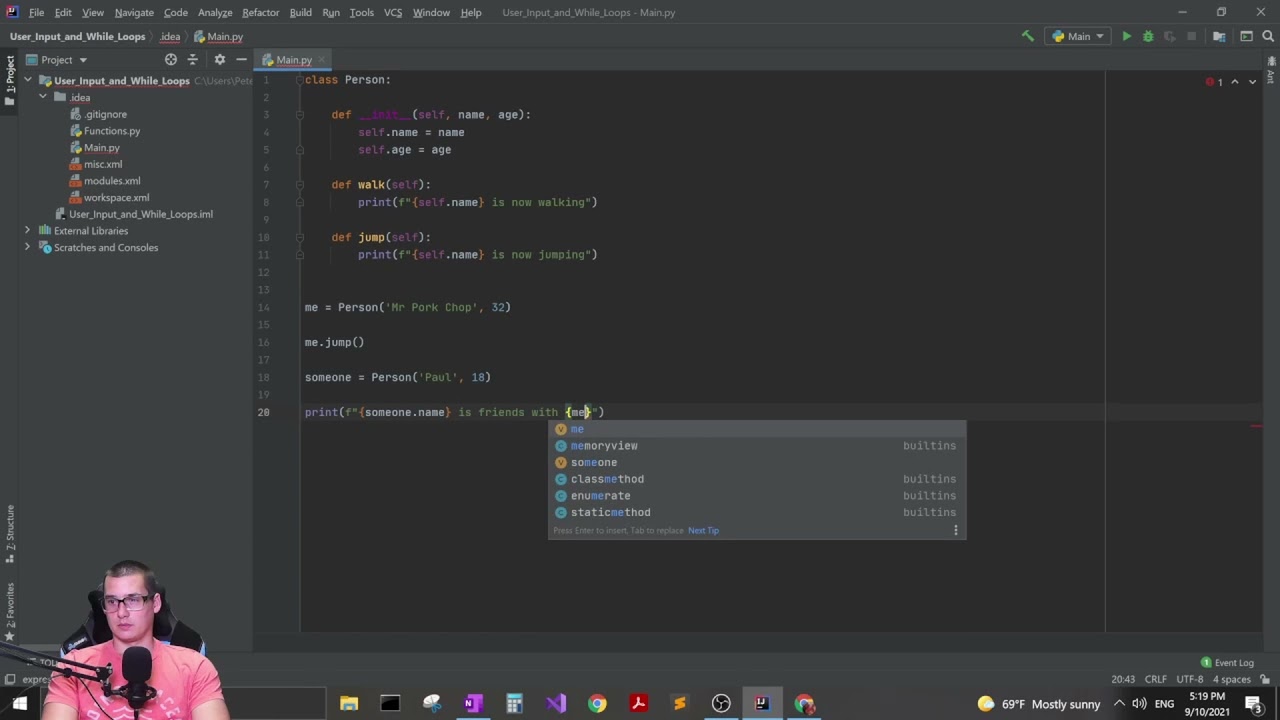Open Functions.py in project tree
This screenshot has height=720, width=1280.
click(x=111, y=131)
